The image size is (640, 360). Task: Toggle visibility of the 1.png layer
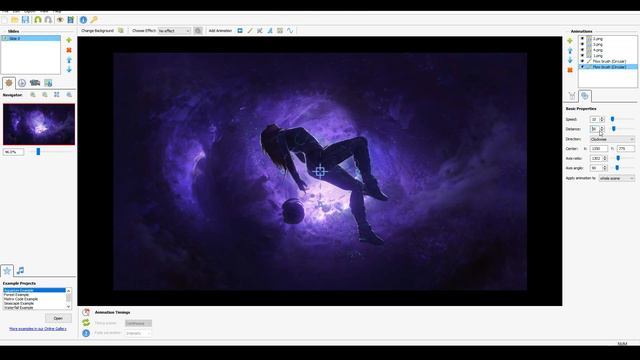click(x=582, y=56)
